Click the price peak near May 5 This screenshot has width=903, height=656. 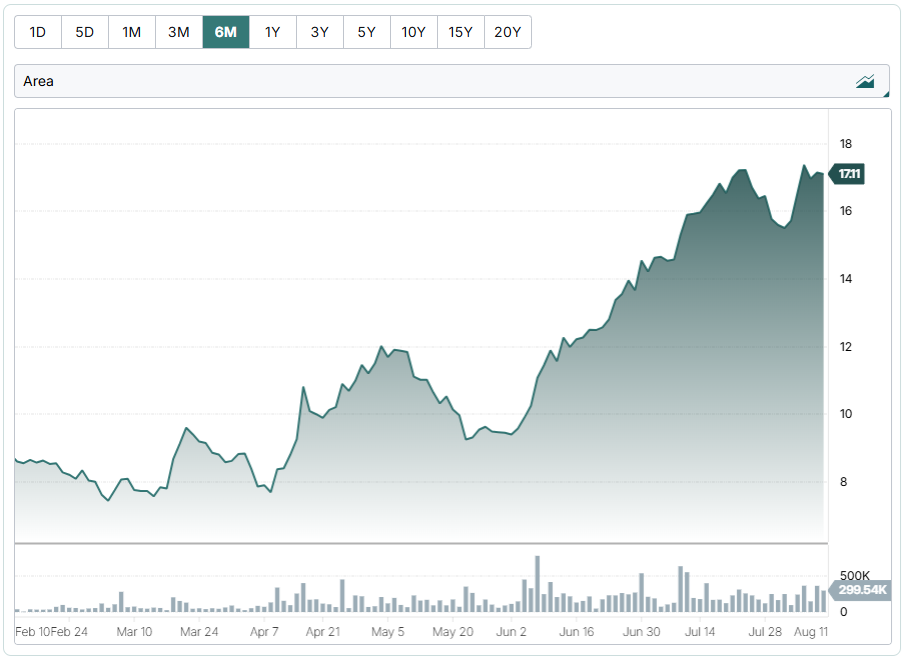click(382, 347)
